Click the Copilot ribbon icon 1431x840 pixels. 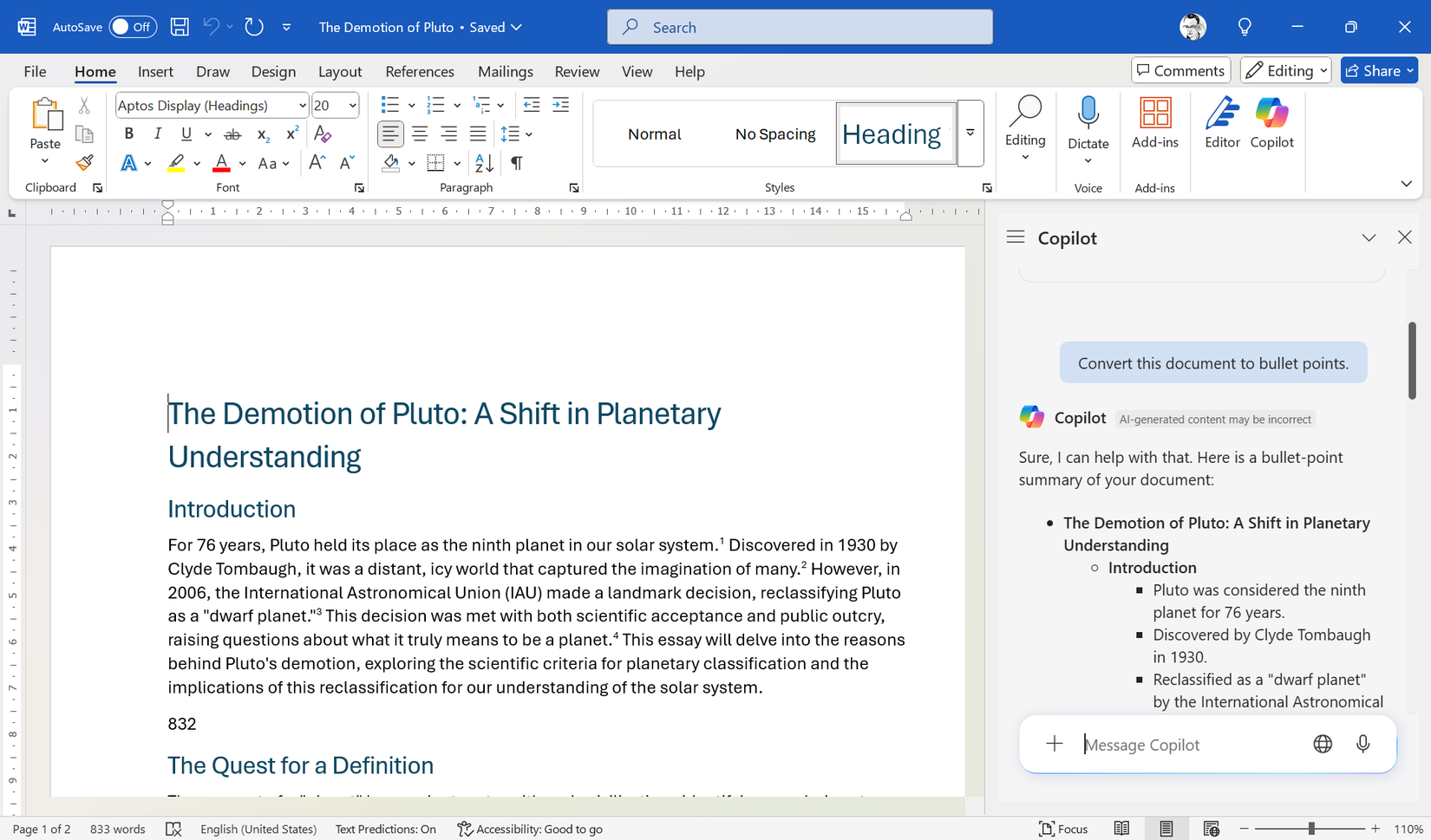tap(1271, 121)
